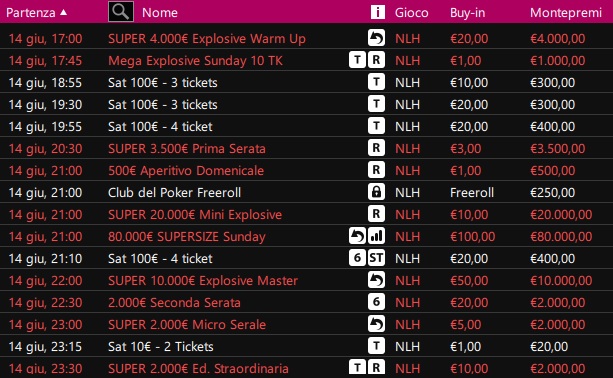Image resolution: width=613 pixels, height=378 pixels.
Task: Click the ST icon on 21:10 satellite row
Action: click(376, 258)
